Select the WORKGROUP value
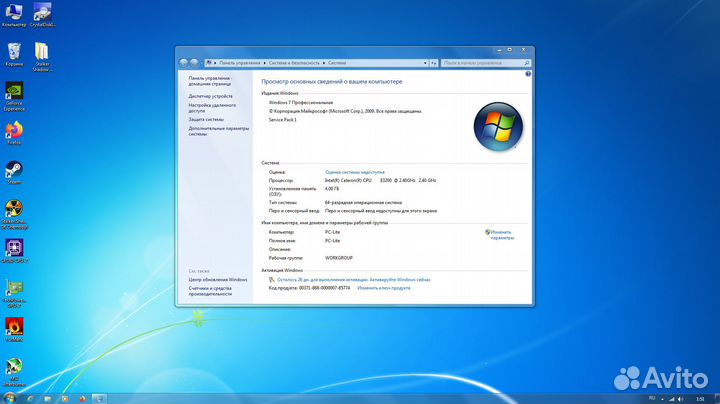This screenshot has height=404, width=720. (x=339, y=258)
